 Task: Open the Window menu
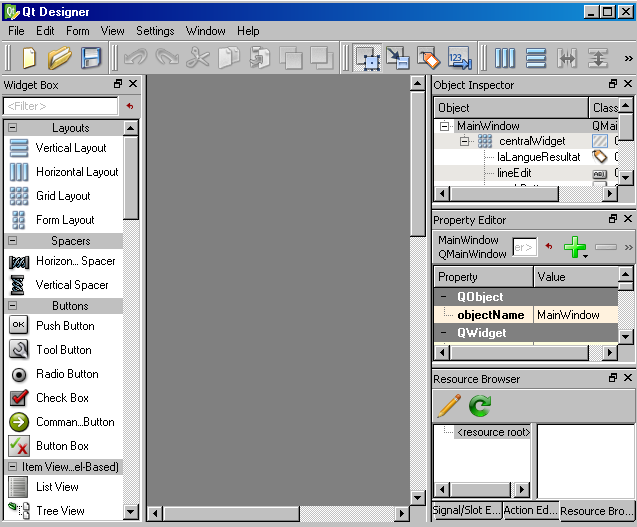click(x=206, y=31)
